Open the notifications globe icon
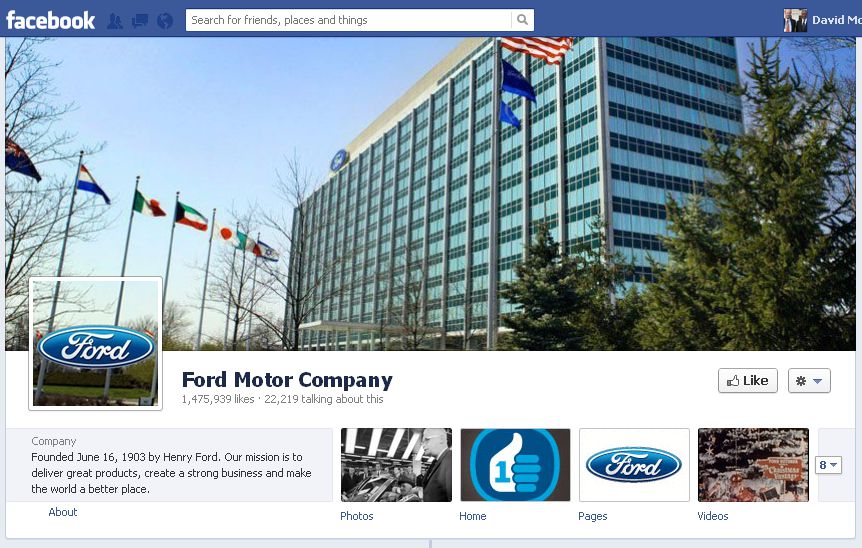Image resolution: width=862 pixels, height=548 pixels. [x=165, y=21]
